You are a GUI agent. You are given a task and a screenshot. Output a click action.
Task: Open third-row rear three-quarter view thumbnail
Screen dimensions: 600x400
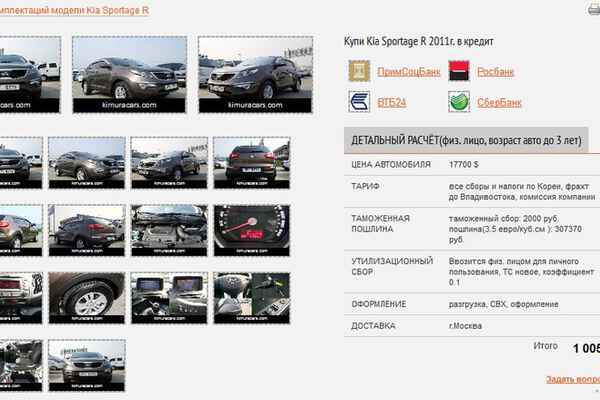(87, 230)
